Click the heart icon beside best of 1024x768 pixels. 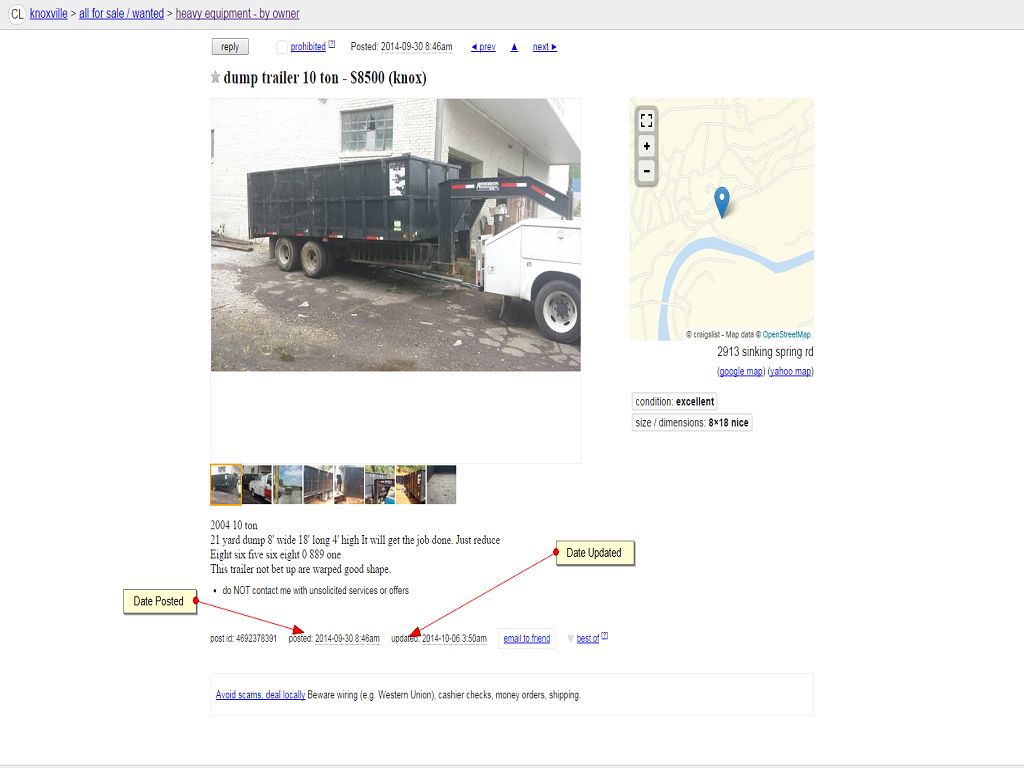tap(570, 639)
